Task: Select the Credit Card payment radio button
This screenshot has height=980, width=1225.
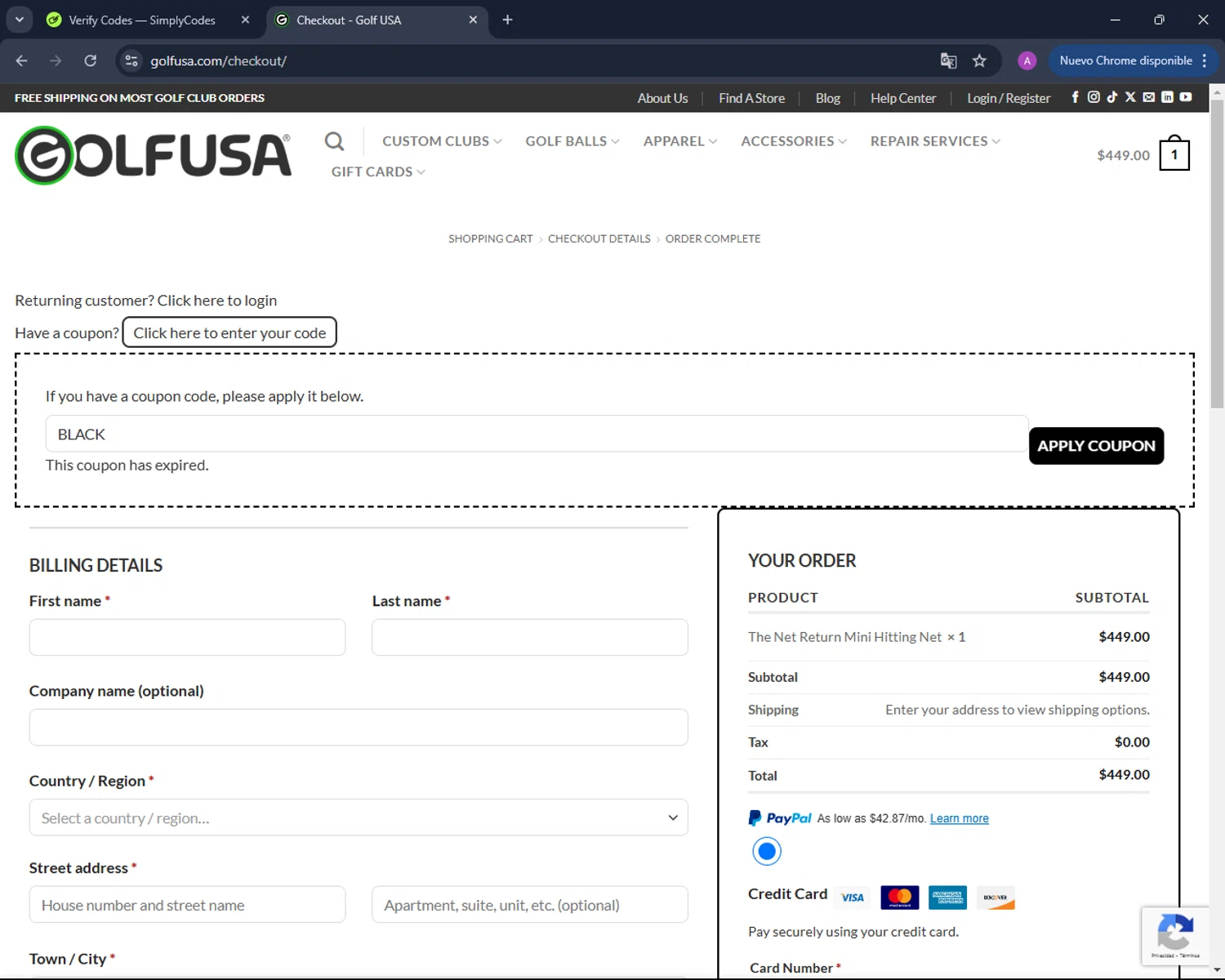Action: pyautogui.click(x=767, y=852)
